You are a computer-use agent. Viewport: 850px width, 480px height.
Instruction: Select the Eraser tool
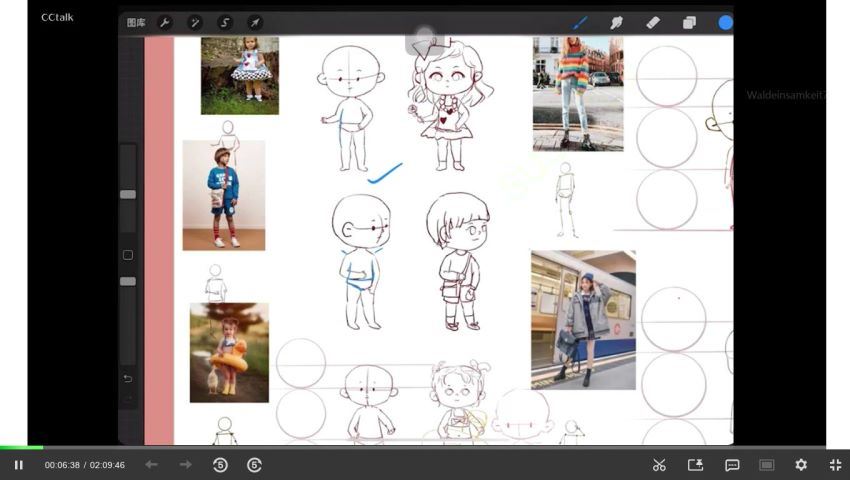(x=653, y=23)
